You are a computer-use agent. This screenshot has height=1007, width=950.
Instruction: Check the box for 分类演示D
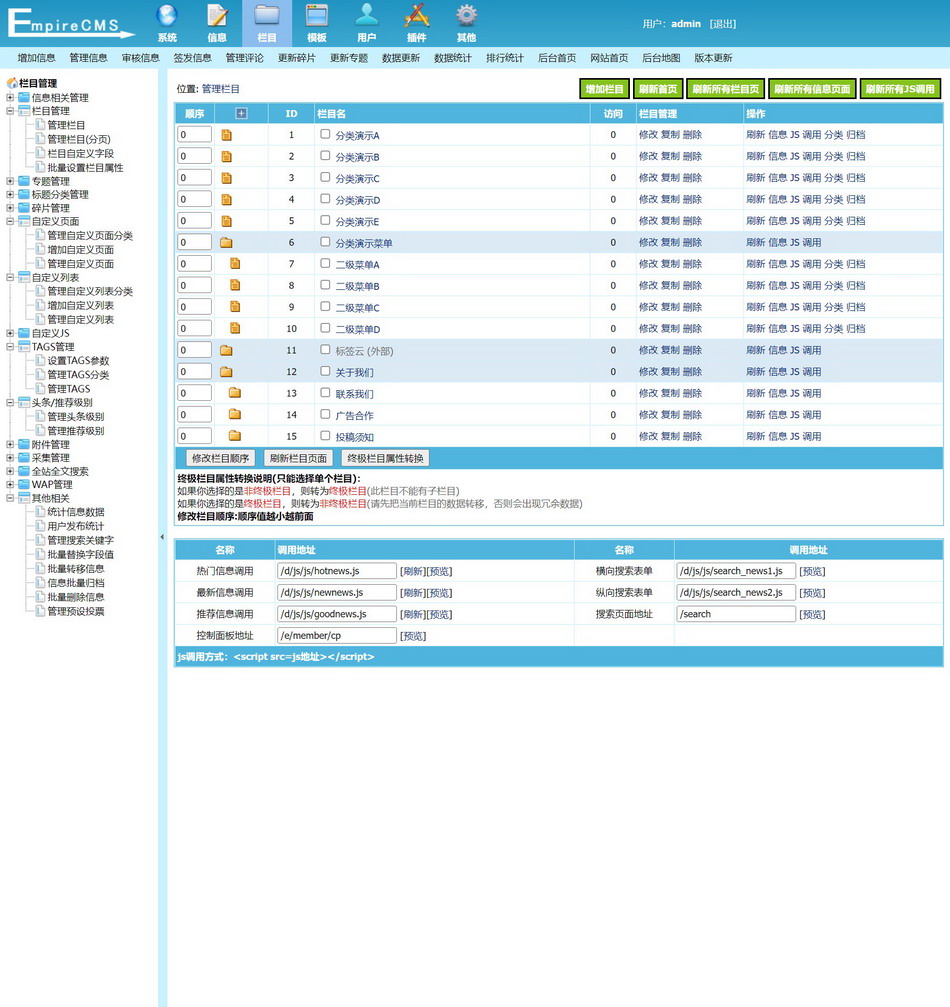(x=325, y=199)
